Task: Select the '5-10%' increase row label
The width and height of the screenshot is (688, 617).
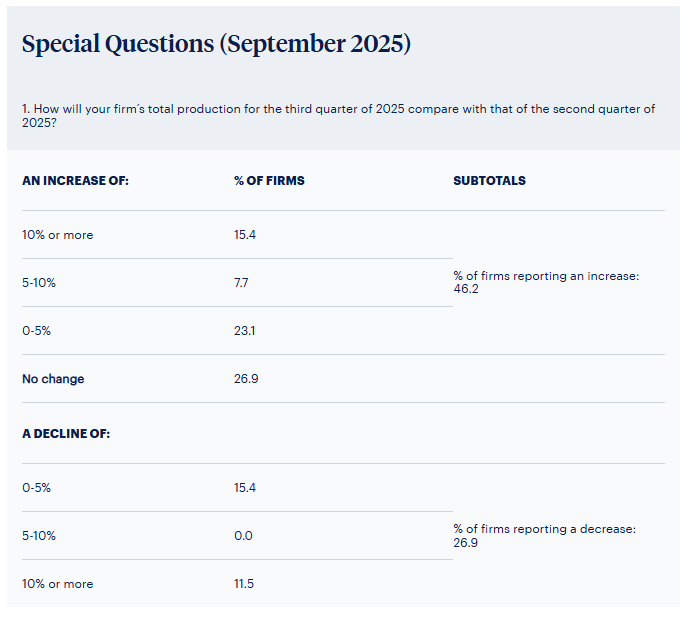Action: (39, 283)
